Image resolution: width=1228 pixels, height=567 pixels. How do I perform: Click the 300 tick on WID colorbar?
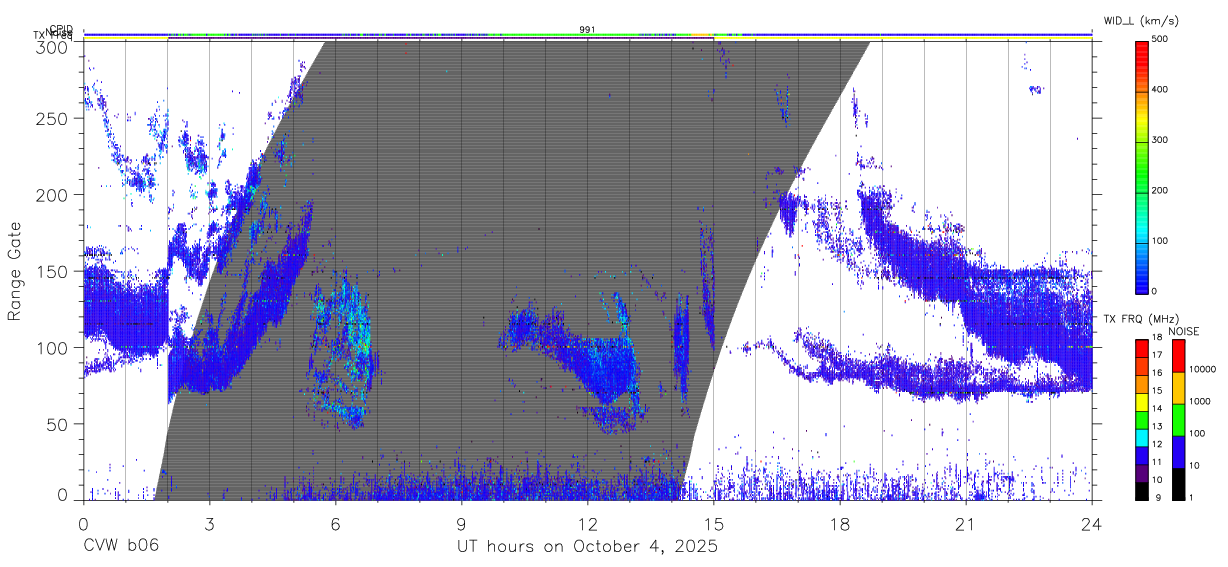click(1160, 140)
